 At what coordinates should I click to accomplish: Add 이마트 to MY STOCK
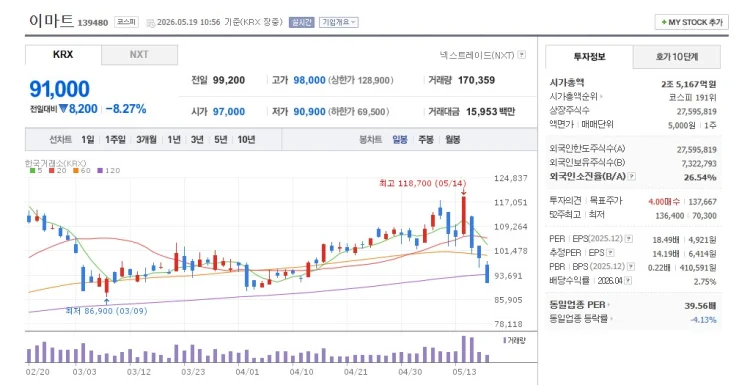(x=692, y=22)
